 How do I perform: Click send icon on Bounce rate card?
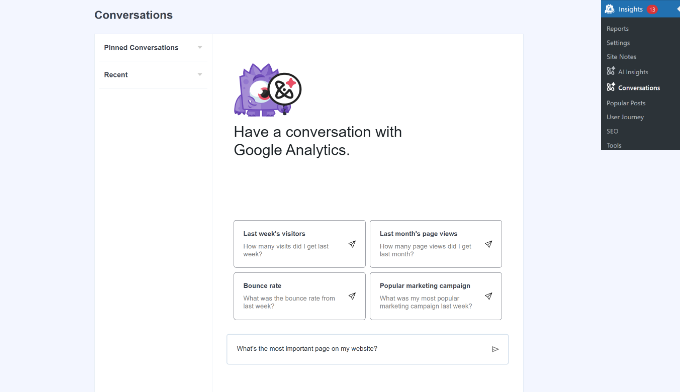tap(352, 296)
